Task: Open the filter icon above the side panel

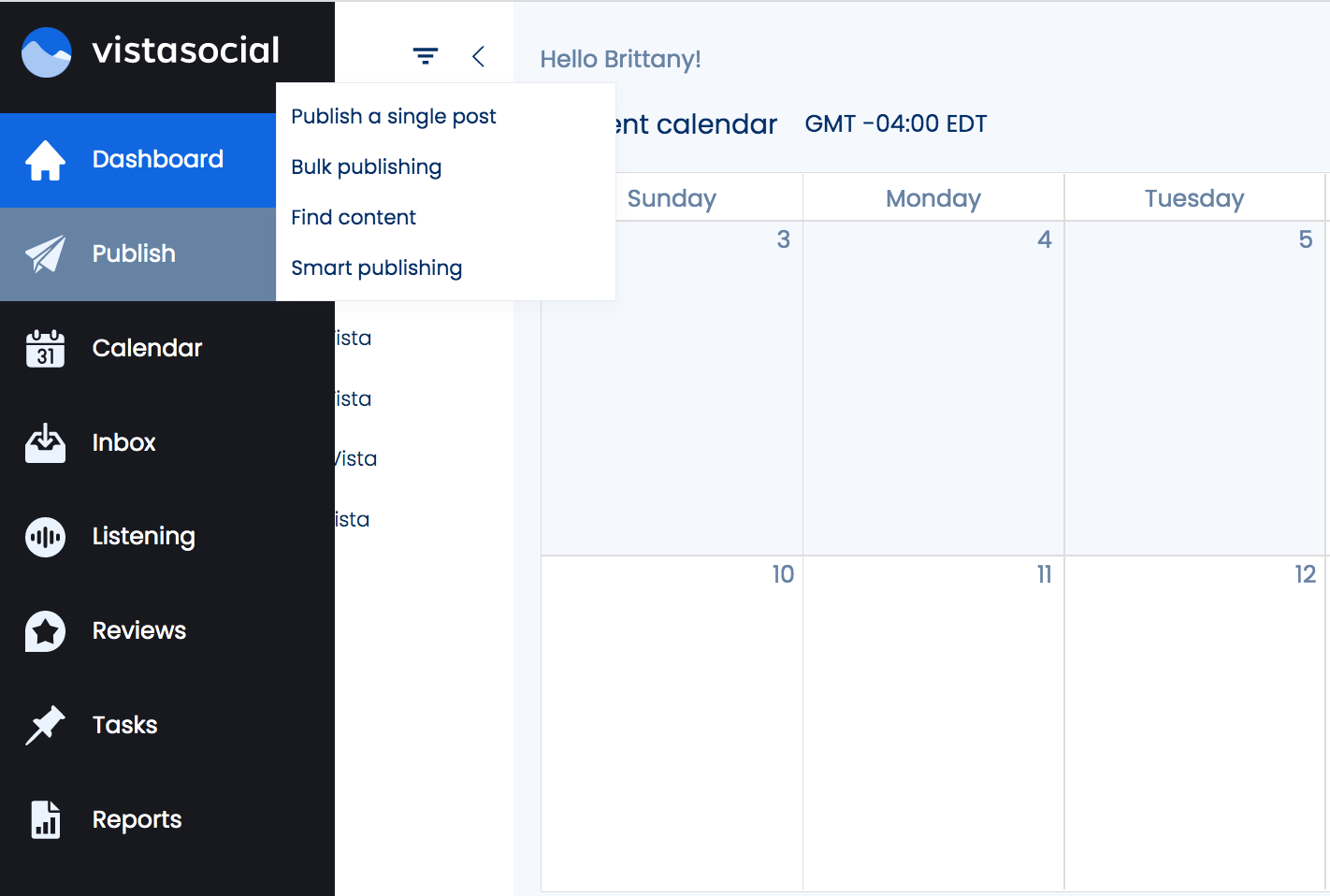Action: tap(426, 55)
